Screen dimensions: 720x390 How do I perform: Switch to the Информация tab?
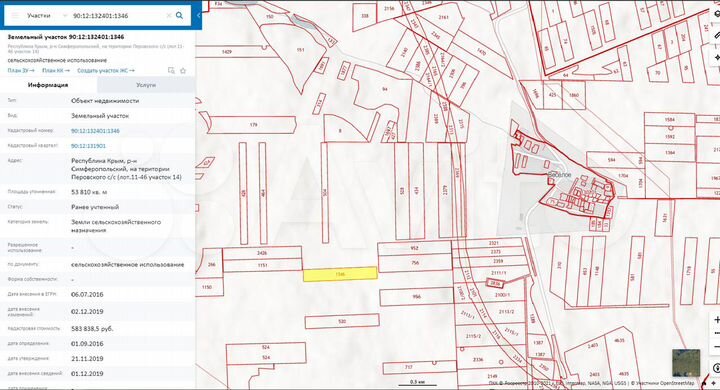tap(48, 85)
